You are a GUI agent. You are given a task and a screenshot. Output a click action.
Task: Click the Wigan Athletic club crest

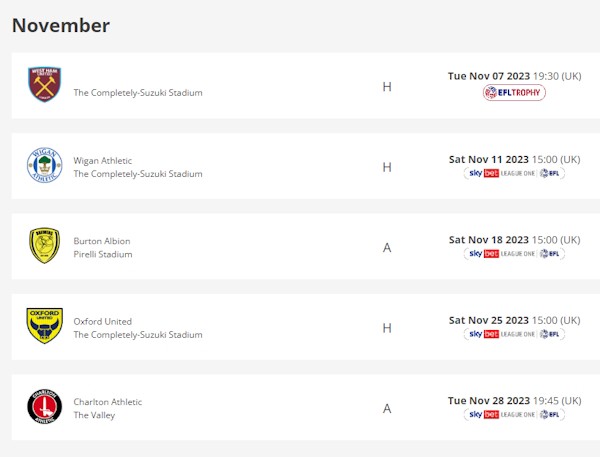[44, 166]
